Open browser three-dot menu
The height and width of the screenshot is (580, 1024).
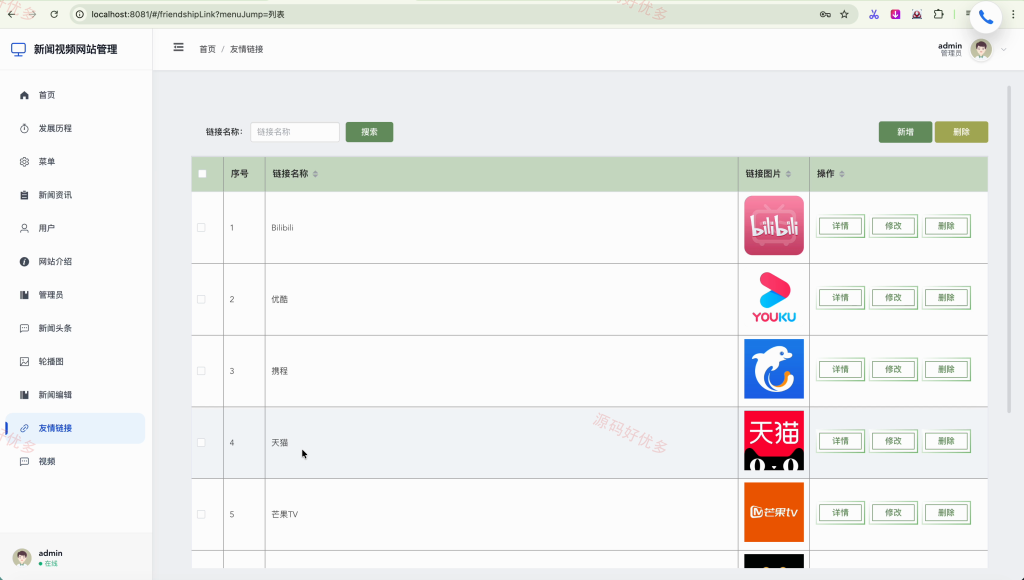pyautogui.click(x=1014, y=14)
